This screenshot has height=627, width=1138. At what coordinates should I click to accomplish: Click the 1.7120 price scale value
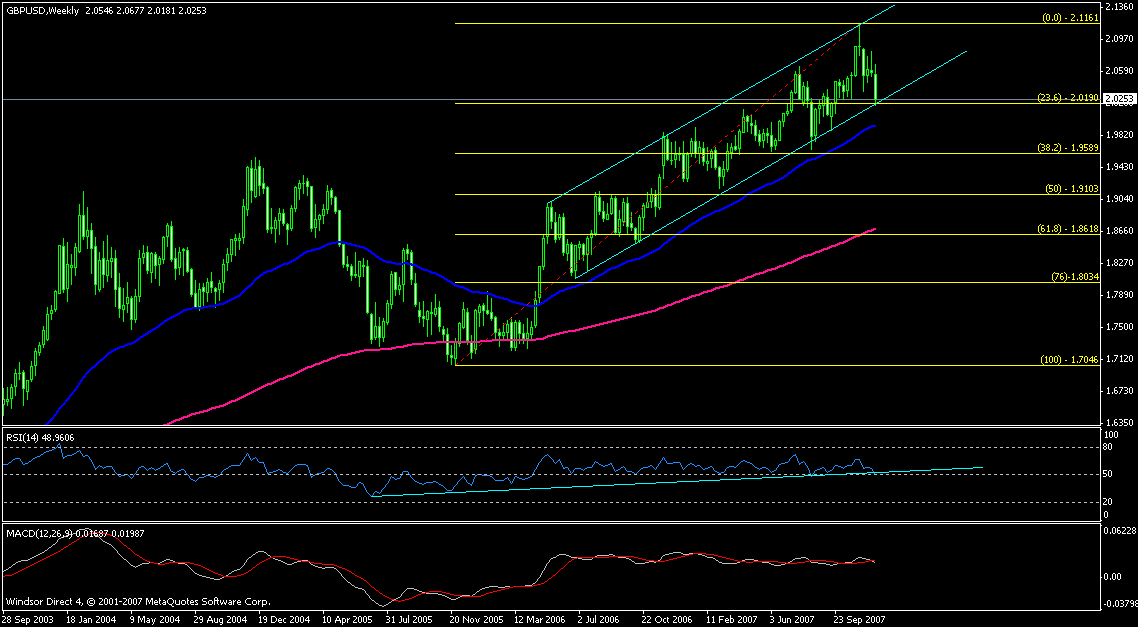[1118, 358]
